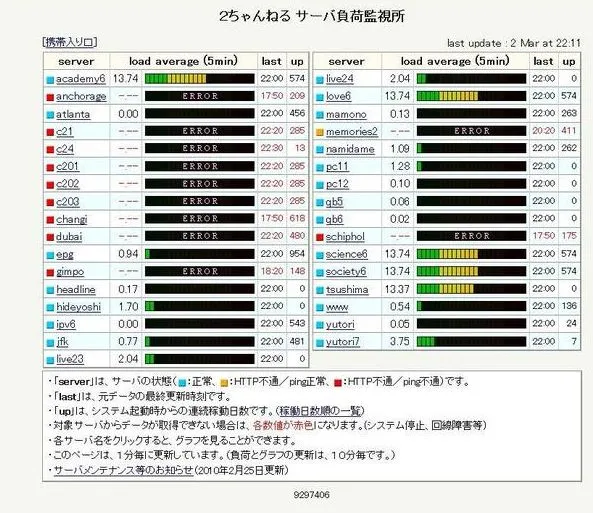
Task: Click the blue 正常 legend icon
Action: [x=182, y=383]
